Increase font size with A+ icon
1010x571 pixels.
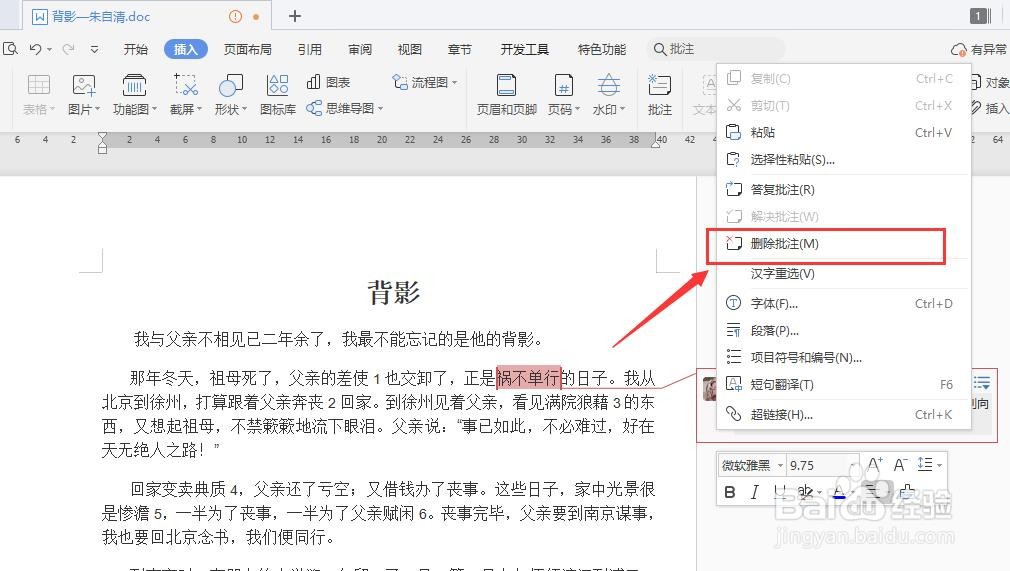[875, 465]
